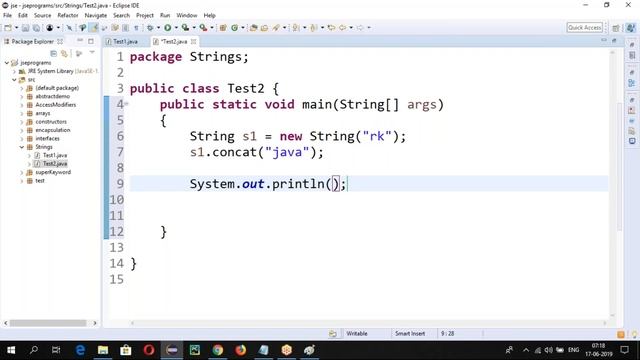
Task: Click the Skip All Breakpoints icon
Action: [x=69, y=28]
